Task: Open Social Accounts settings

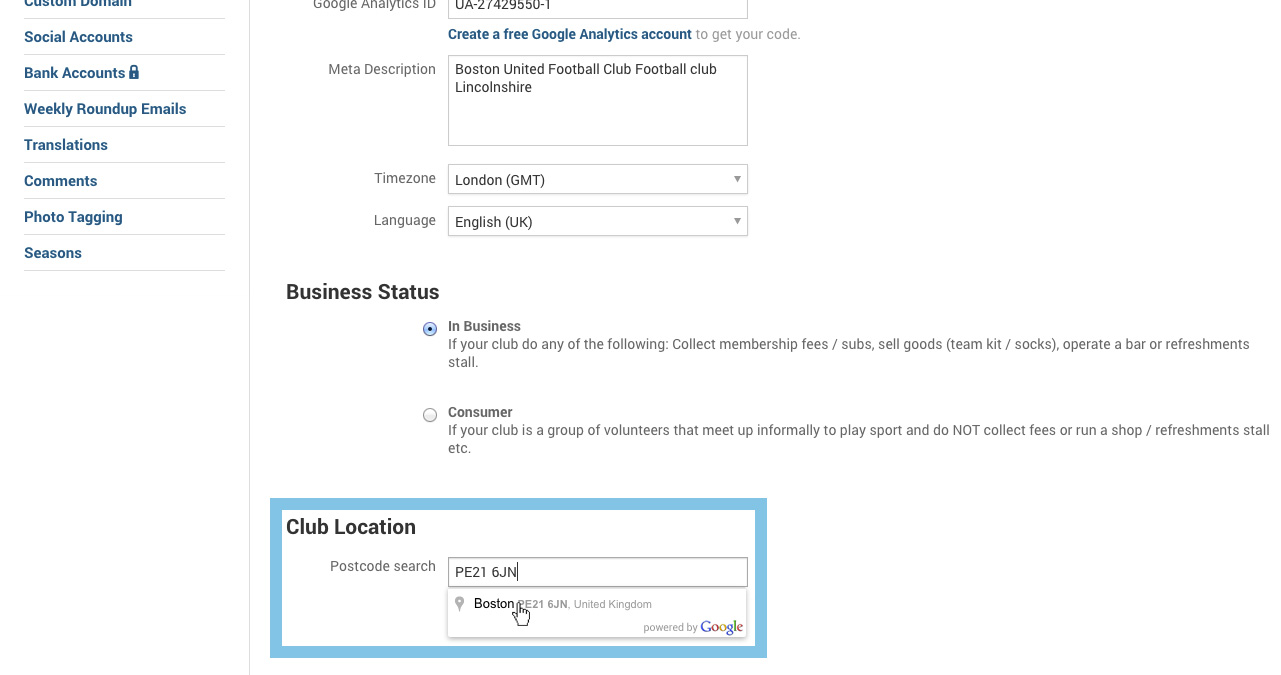Action: click(x=78, y=37)
